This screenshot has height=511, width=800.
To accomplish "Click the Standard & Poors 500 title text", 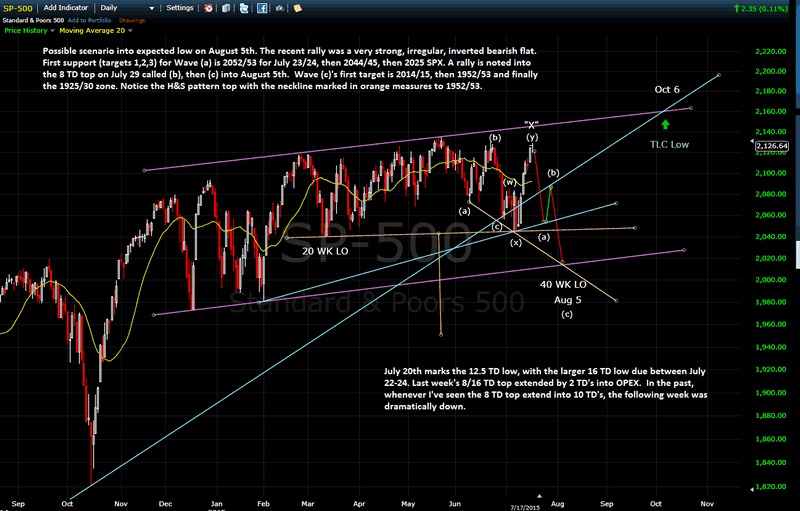I will click(33, 20).
